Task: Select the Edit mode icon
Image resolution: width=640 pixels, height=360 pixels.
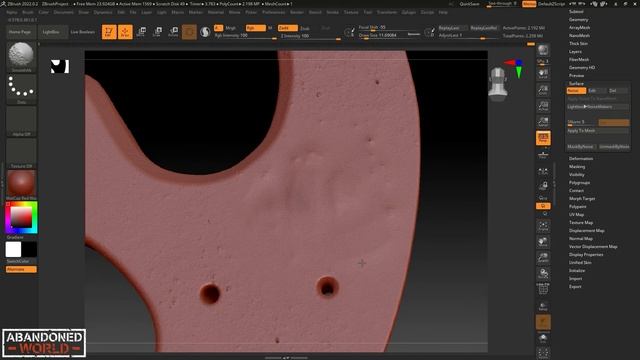Action: tap(109, 32)
